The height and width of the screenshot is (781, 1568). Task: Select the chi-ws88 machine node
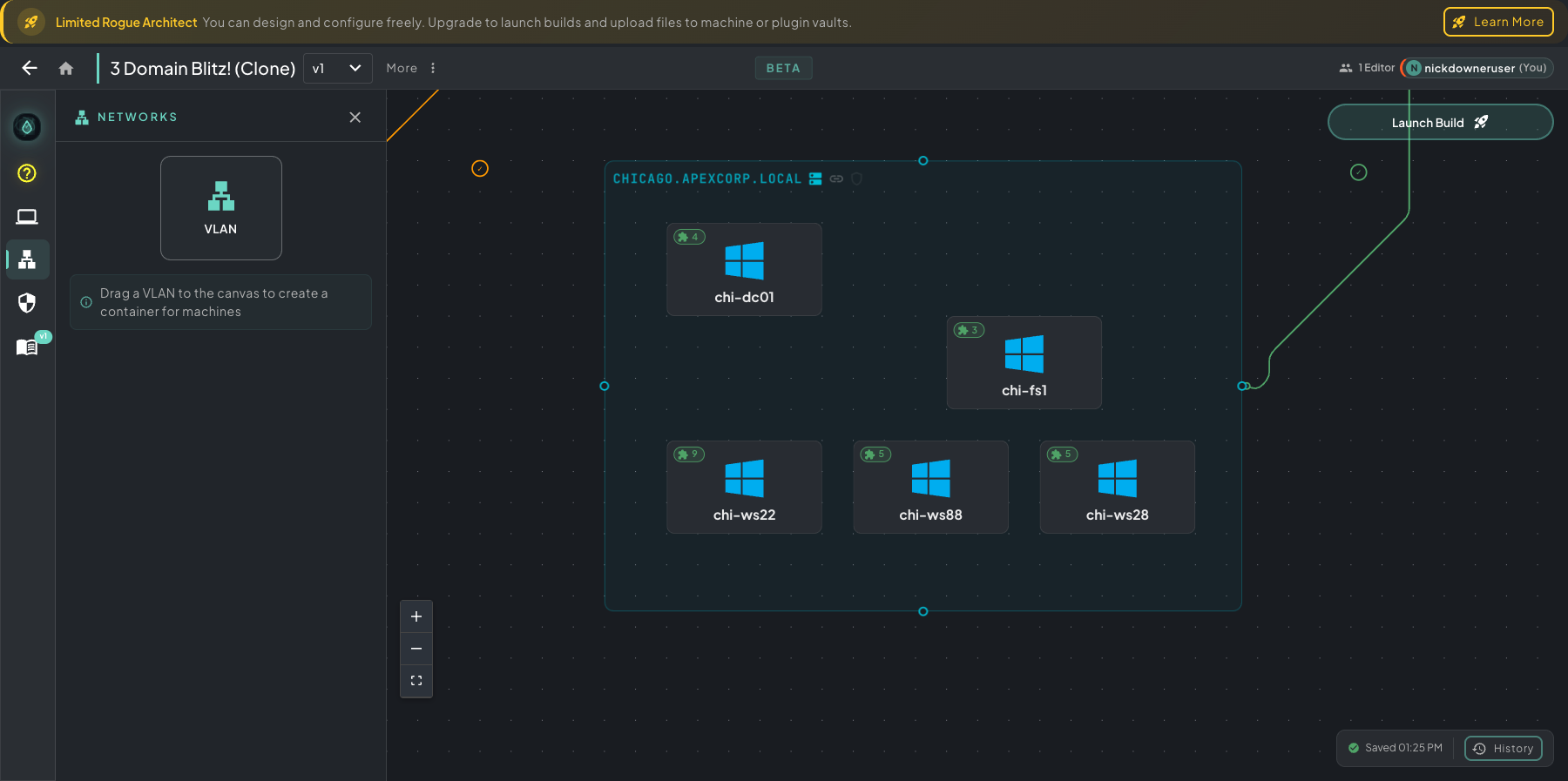(x=930, y=487)
